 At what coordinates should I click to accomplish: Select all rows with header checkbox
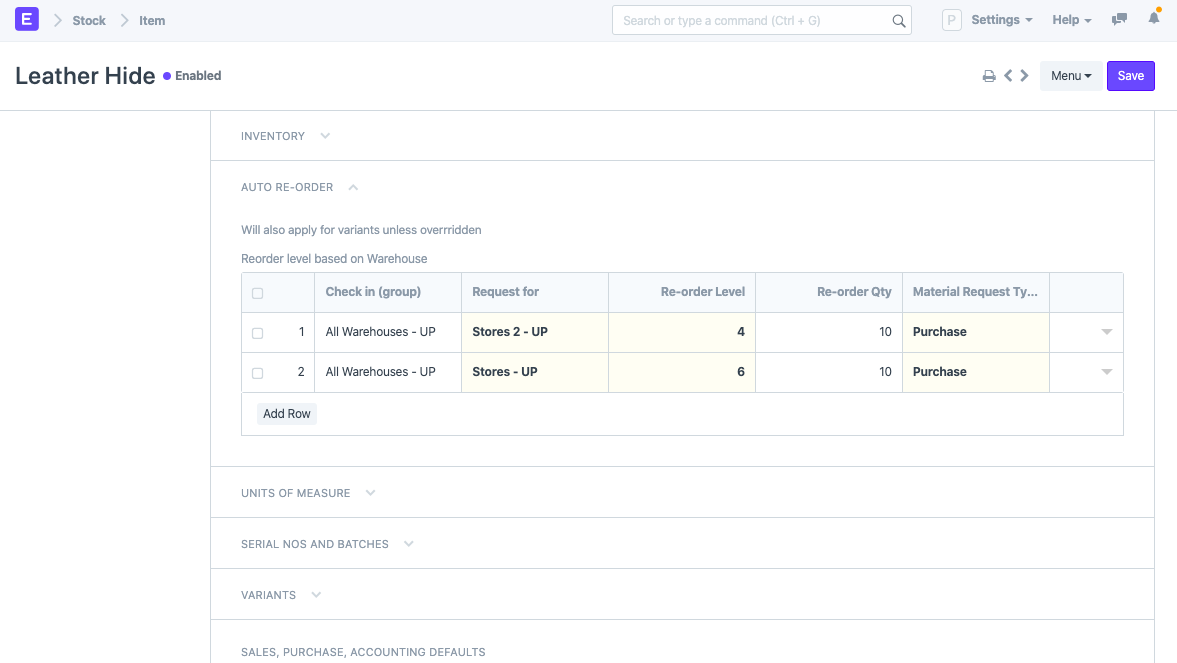click(x=258, y=293)
